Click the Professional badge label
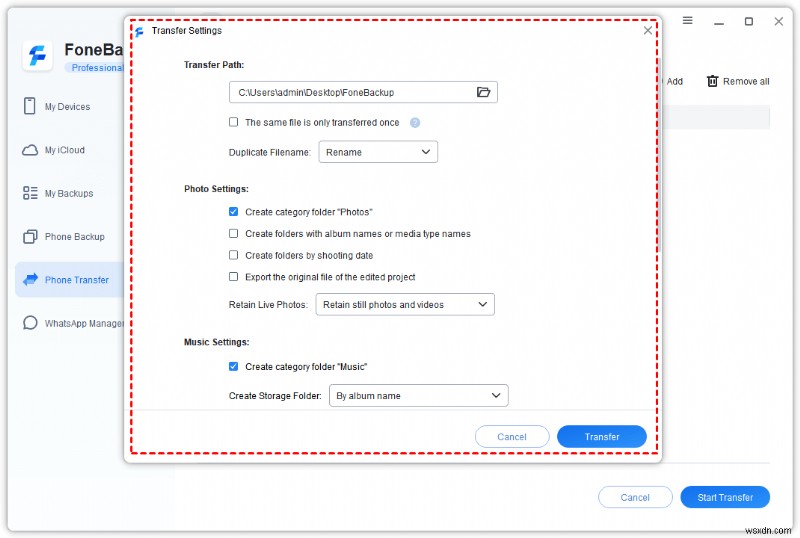The height and width of the screenshot is (538, 800). 96,67
